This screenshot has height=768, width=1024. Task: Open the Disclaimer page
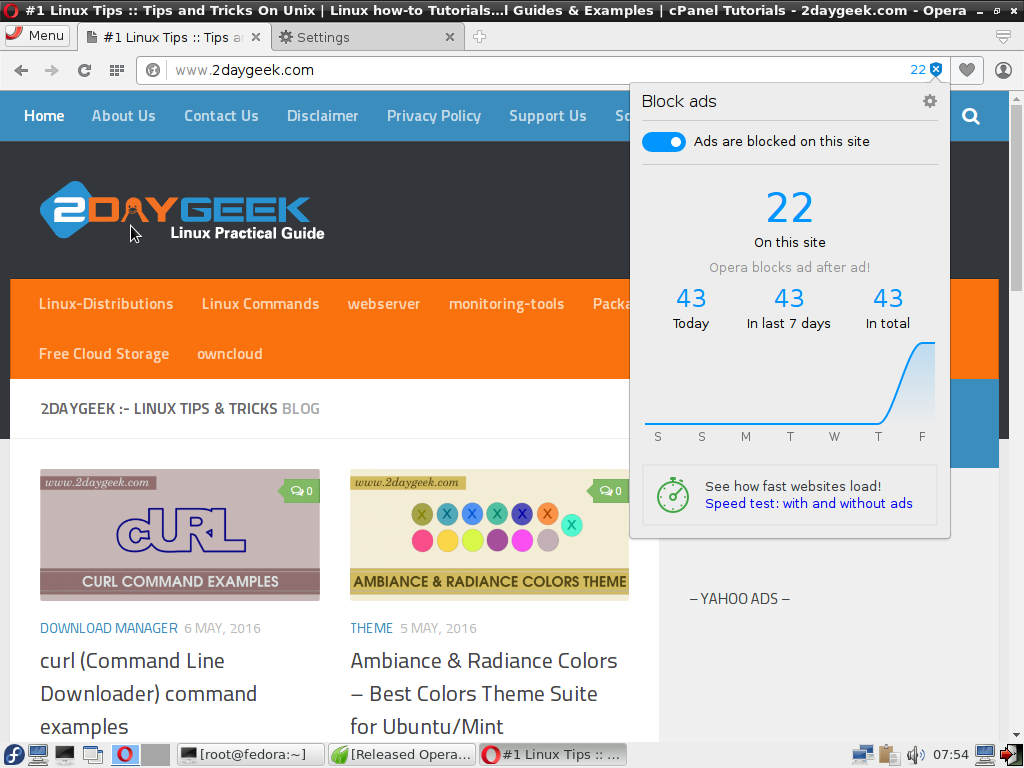pyautogui.click(x=323, y=116)
